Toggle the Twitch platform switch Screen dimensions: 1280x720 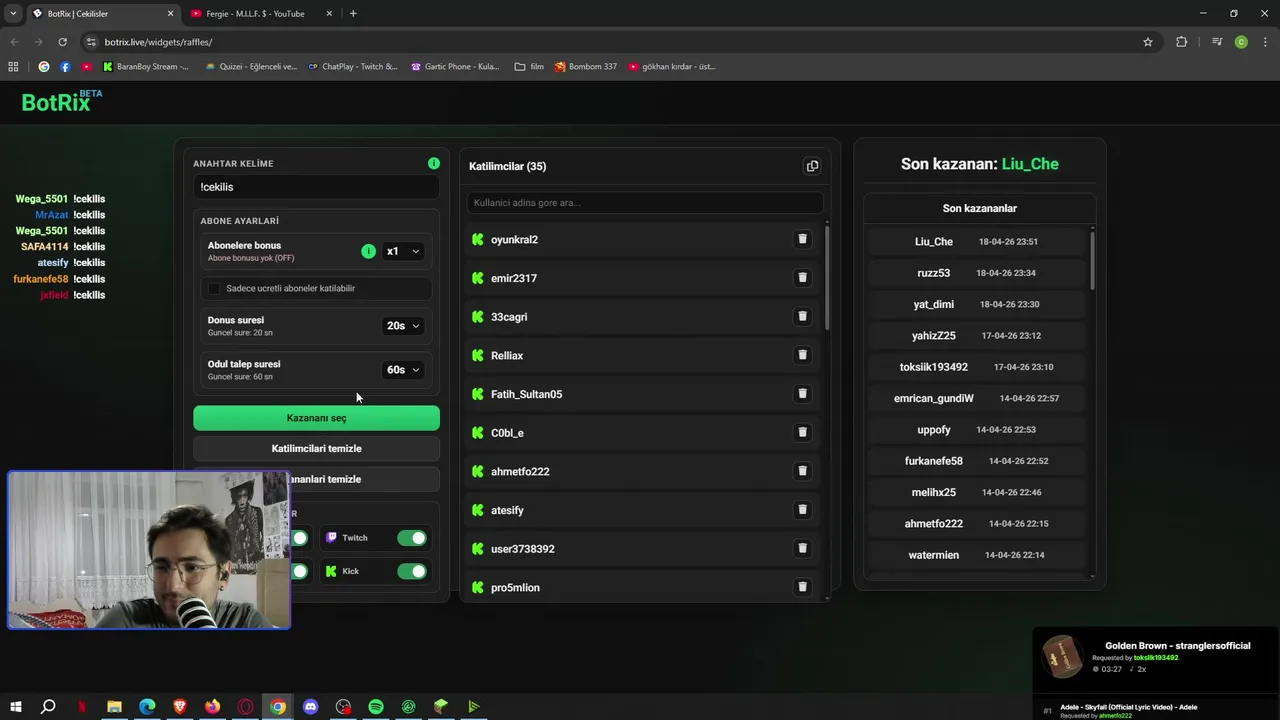[x=412, y=538]
